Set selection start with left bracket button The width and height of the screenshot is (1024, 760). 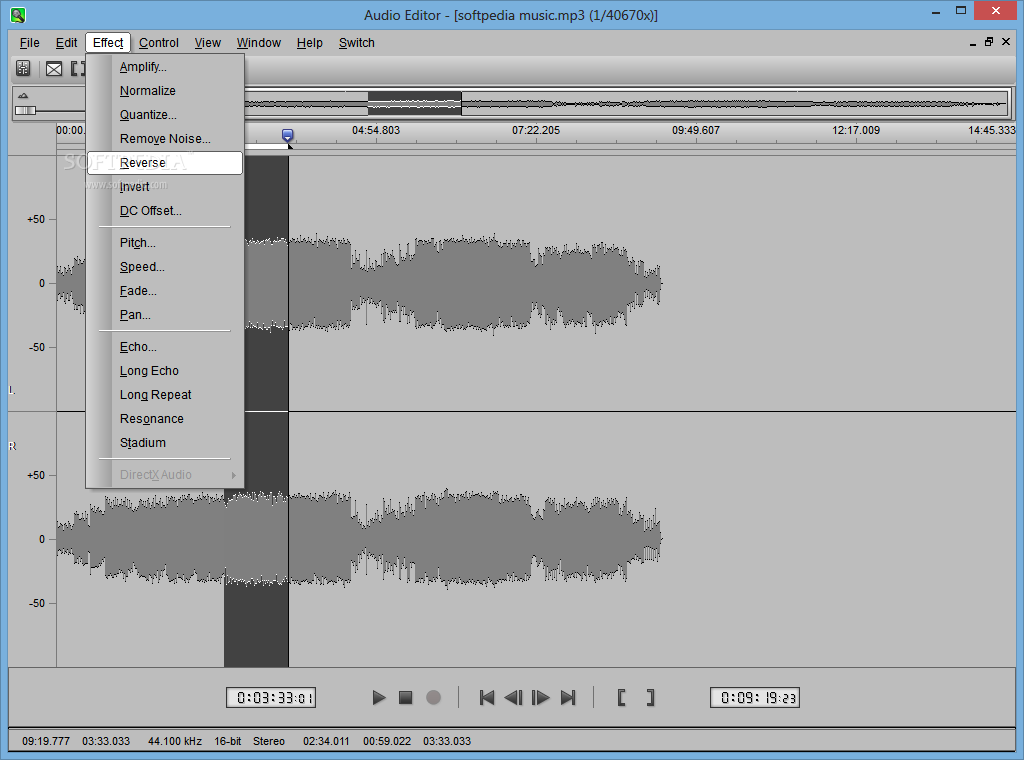(622, 697)
